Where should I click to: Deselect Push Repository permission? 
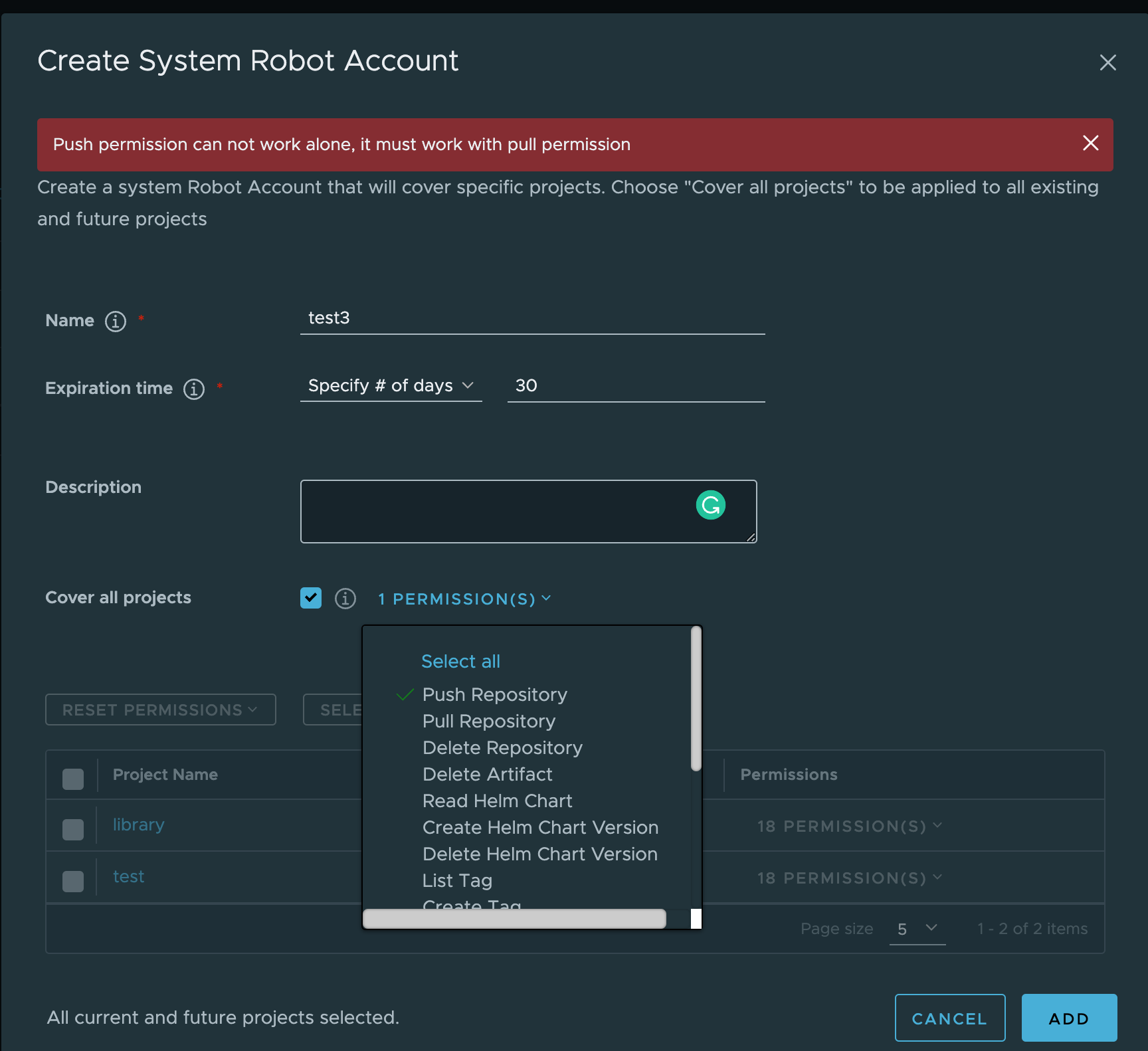495,695
